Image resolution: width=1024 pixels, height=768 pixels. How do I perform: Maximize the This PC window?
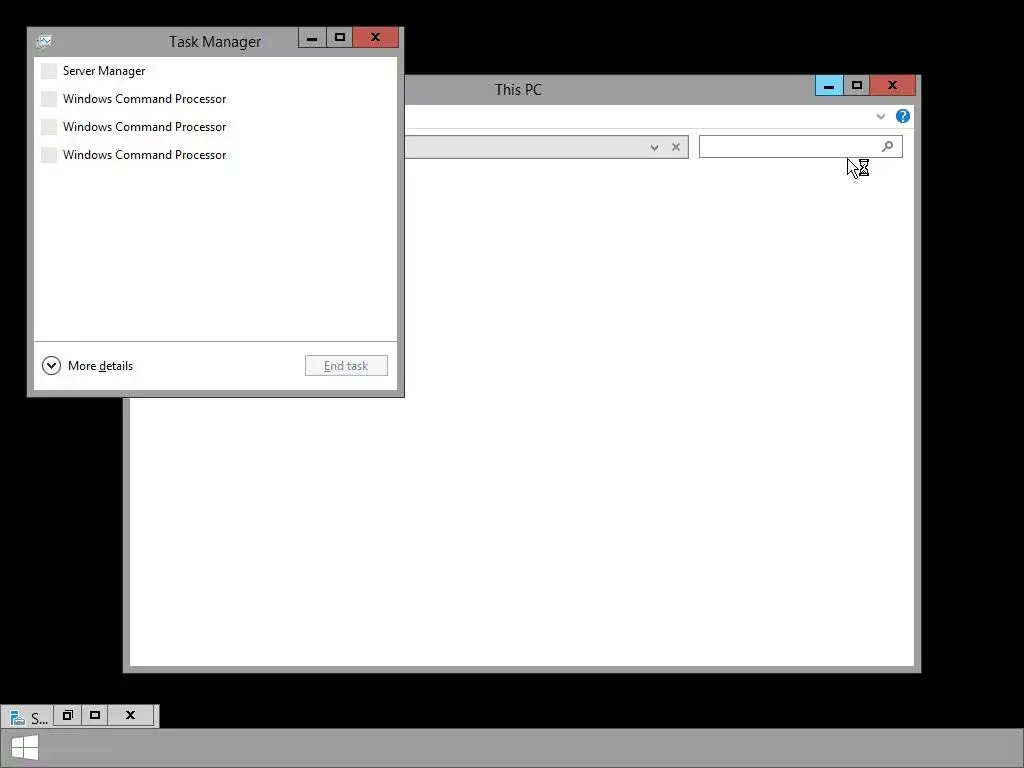[857, 86]
